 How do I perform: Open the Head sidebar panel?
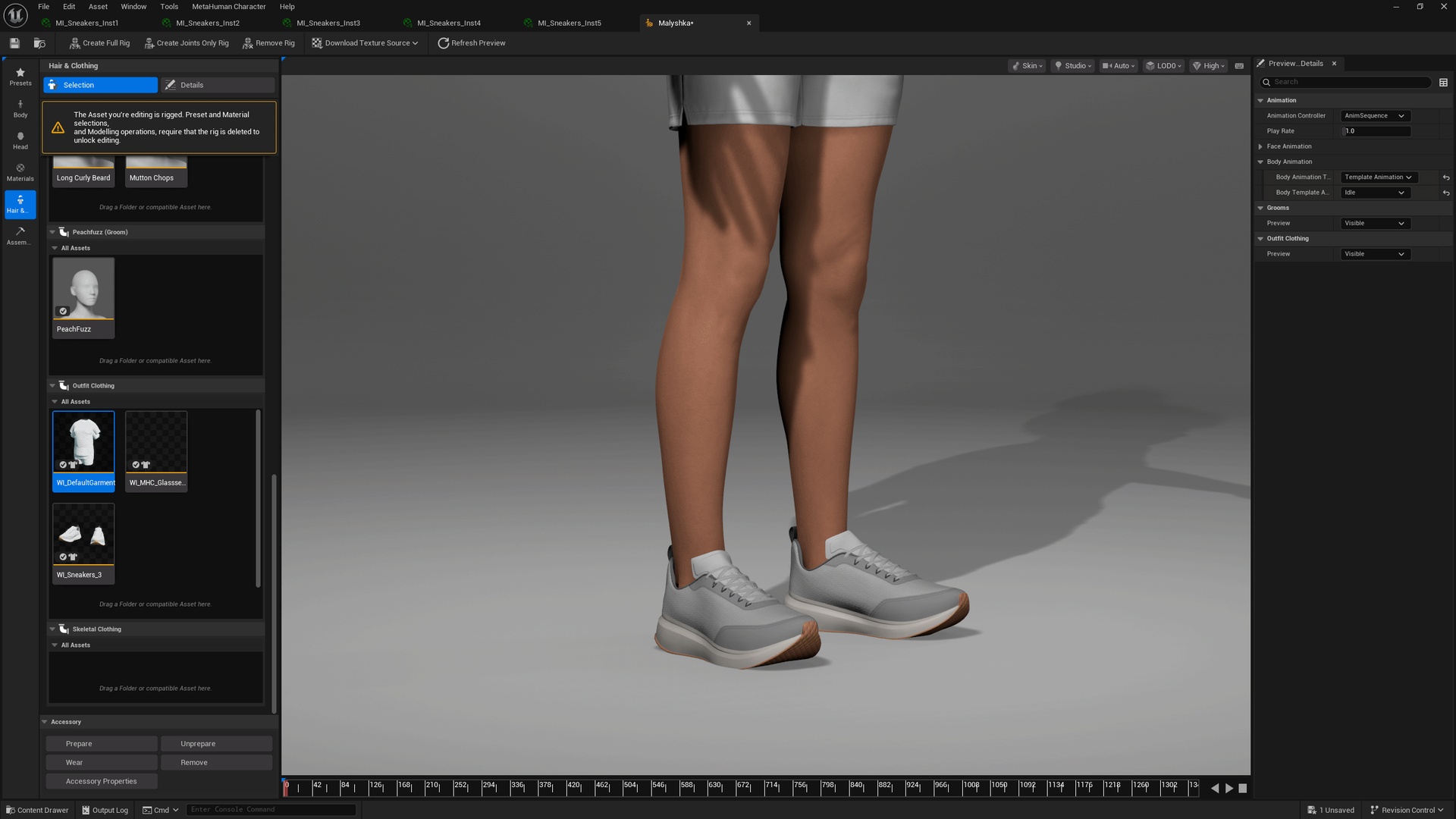[20, 140]
